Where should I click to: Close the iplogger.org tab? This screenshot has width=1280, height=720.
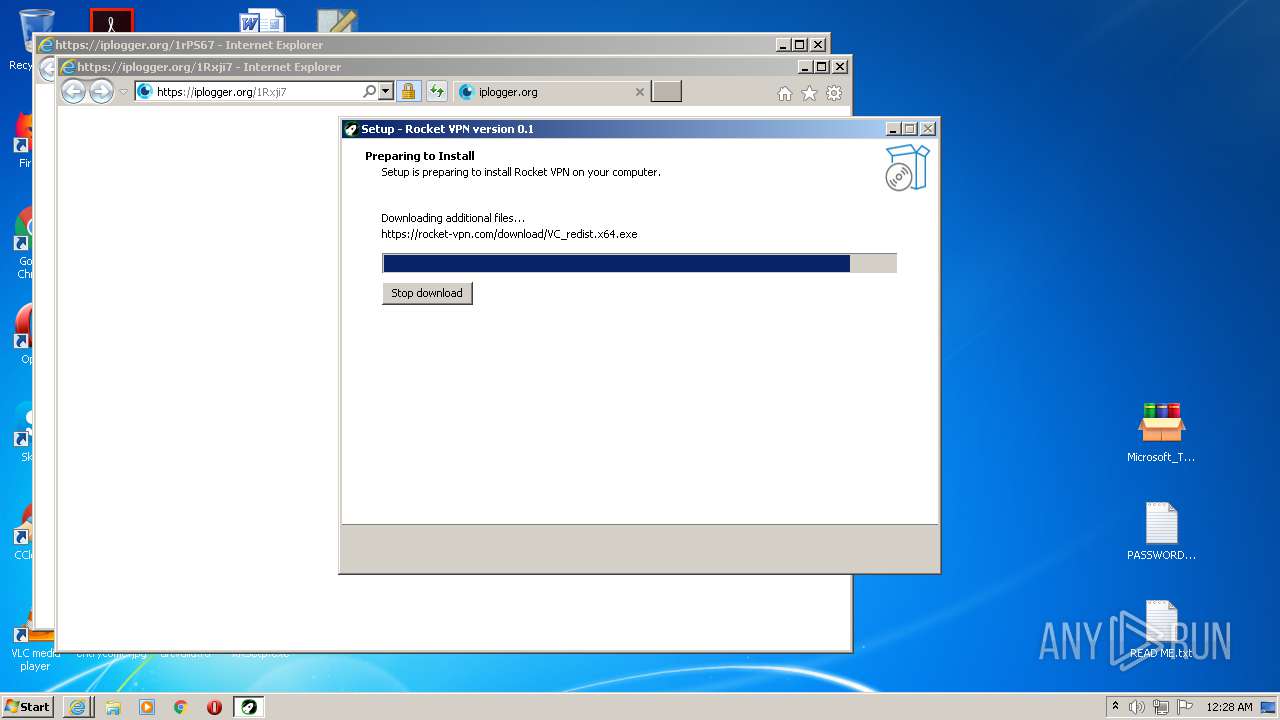640,92
